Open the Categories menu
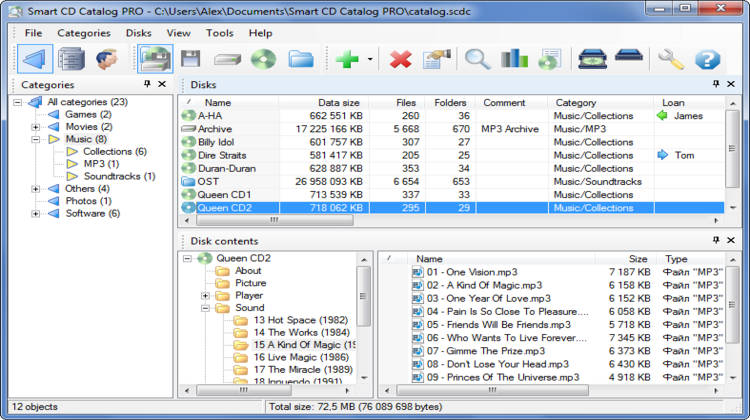 pyautogui.click(x=84, y=33)
